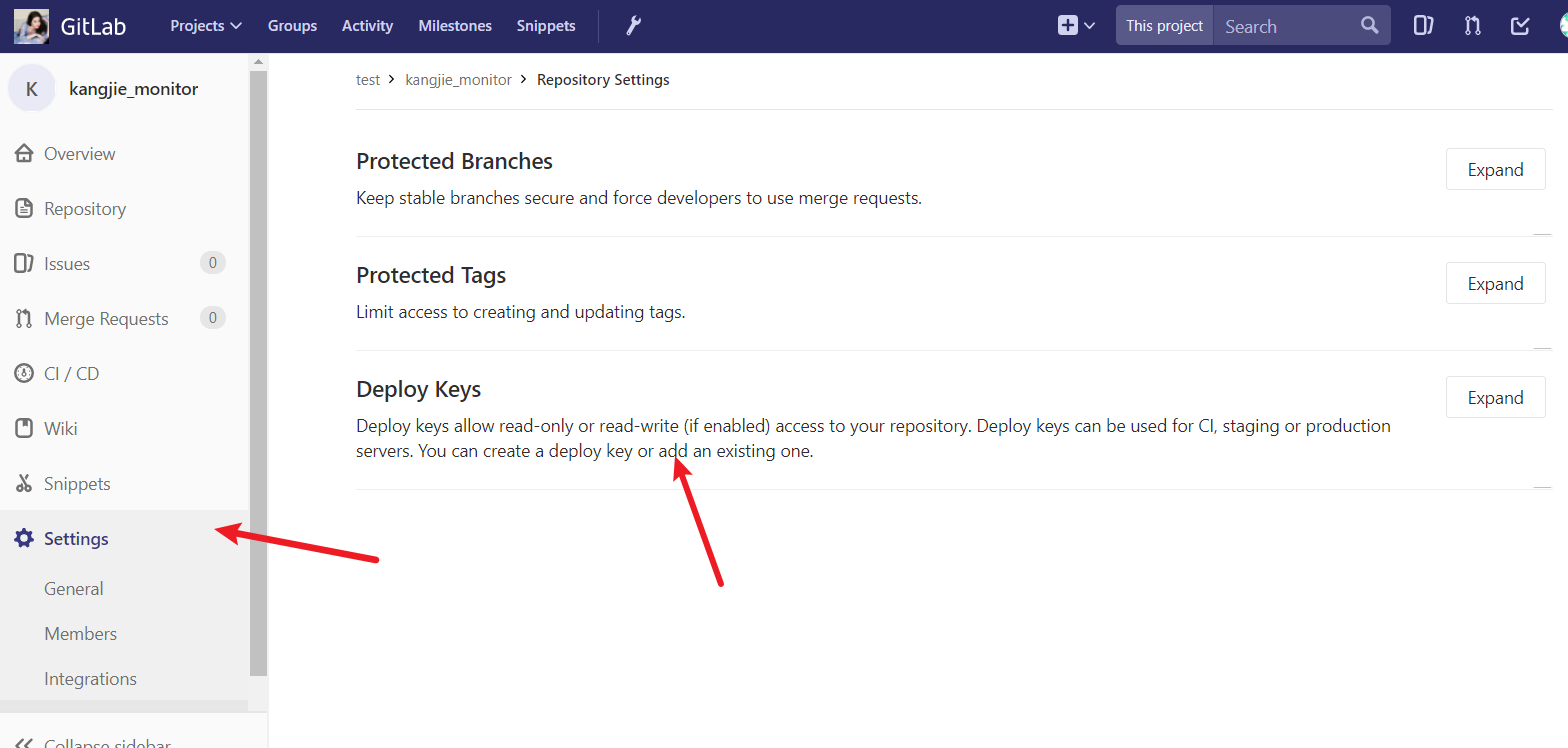Open the Activity page
This screenshot has width=1568, height=748.
367,26
